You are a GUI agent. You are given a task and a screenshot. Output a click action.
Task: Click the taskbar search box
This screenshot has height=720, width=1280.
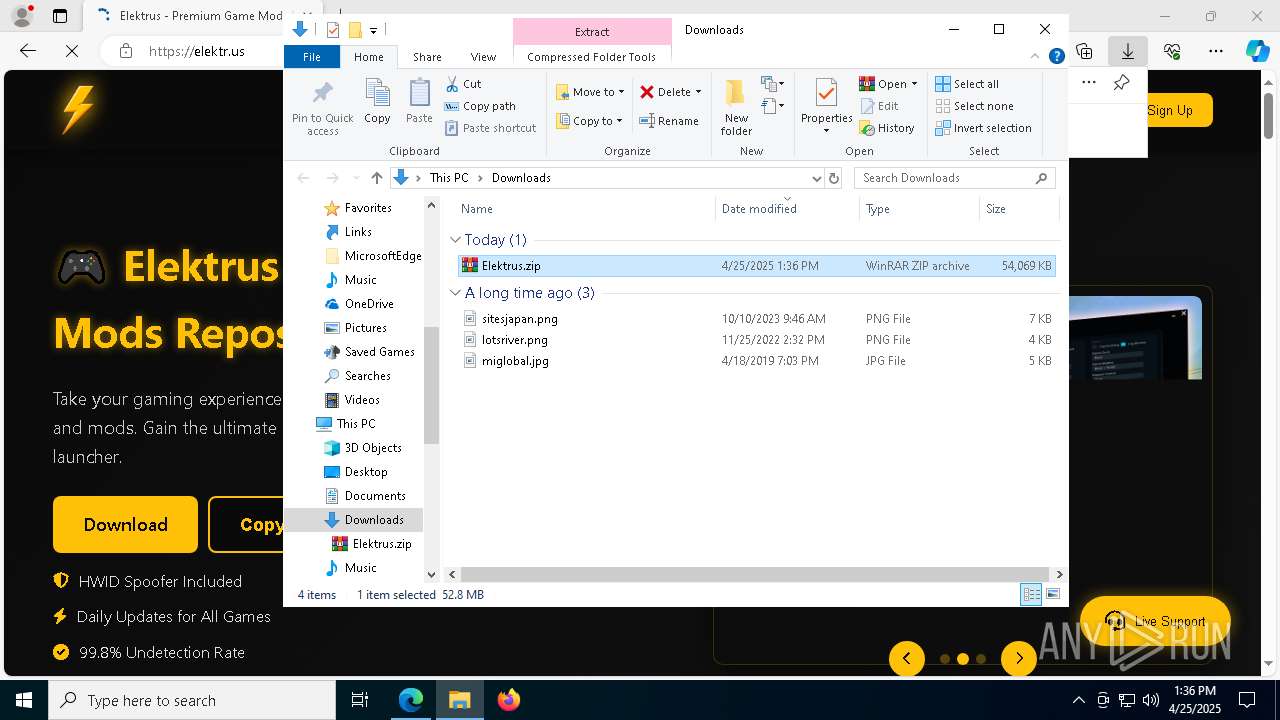click(192, 700)
